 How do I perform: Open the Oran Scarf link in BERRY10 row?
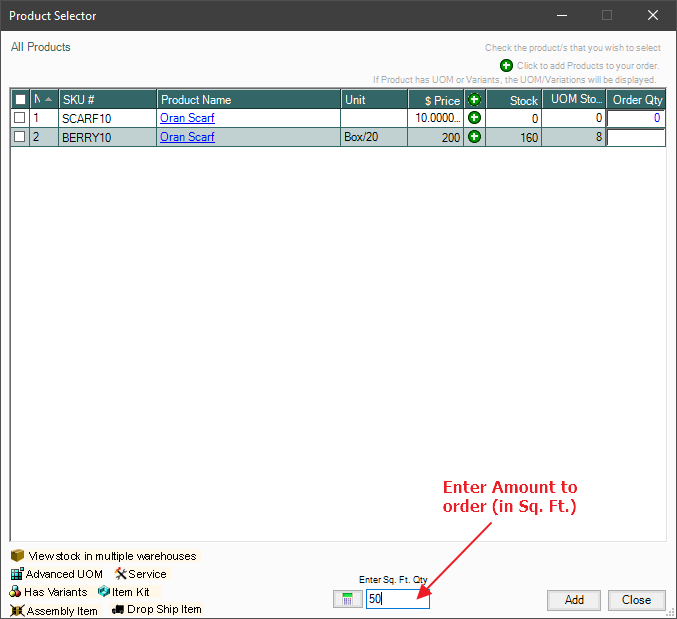(x=187, y=137)
